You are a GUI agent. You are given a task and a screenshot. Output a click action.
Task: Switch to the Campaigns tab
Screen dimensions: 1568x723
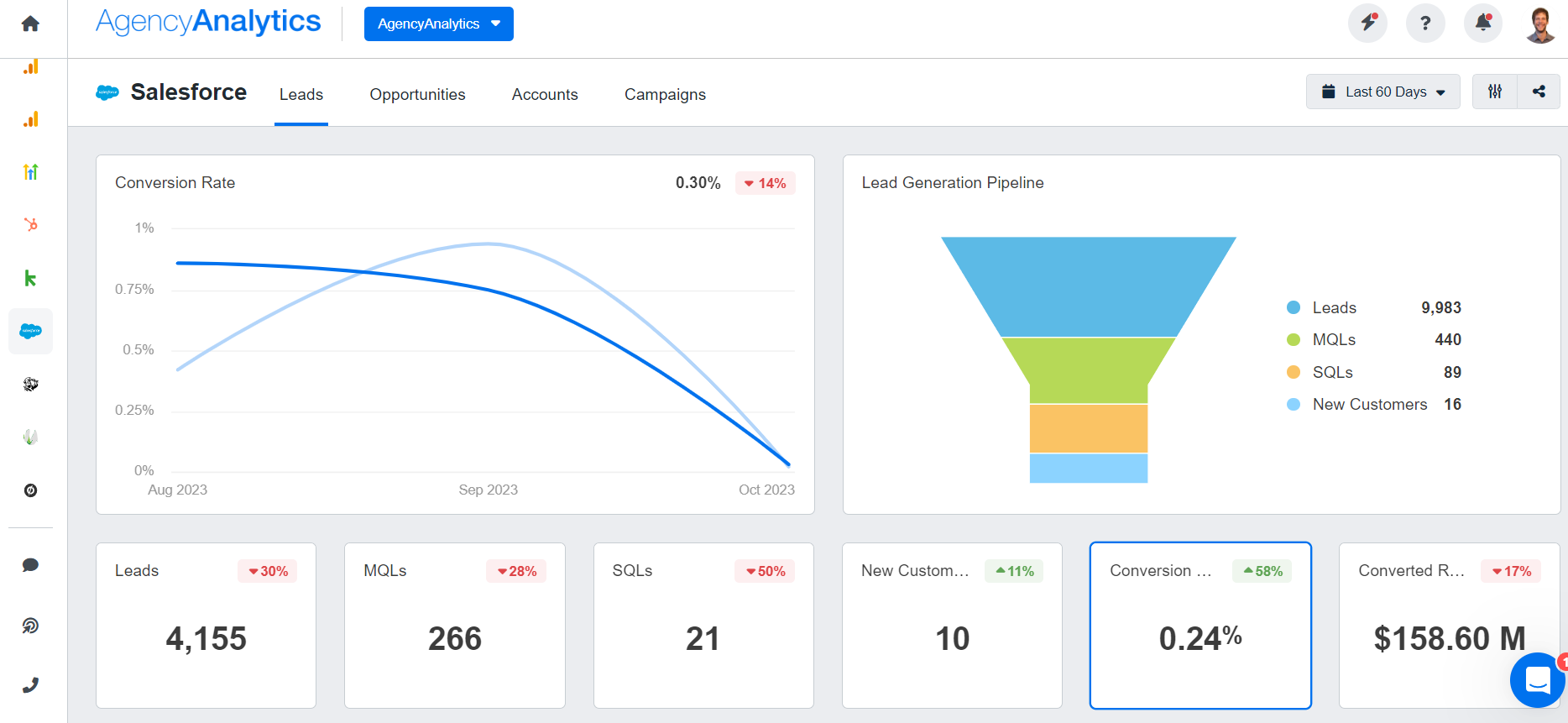coord(665,95)
